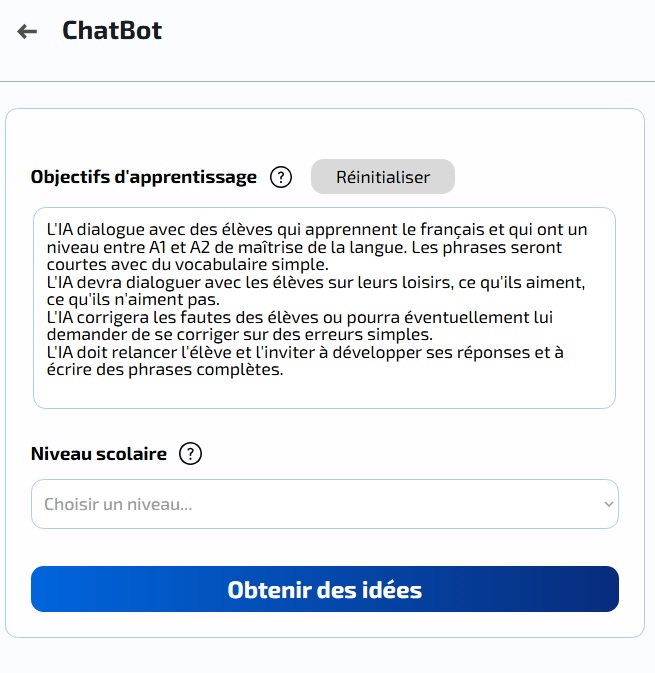Click the chevron arrow of the niveau selector
The width and height of the screenshot is (655, 673).
(608, 504)
